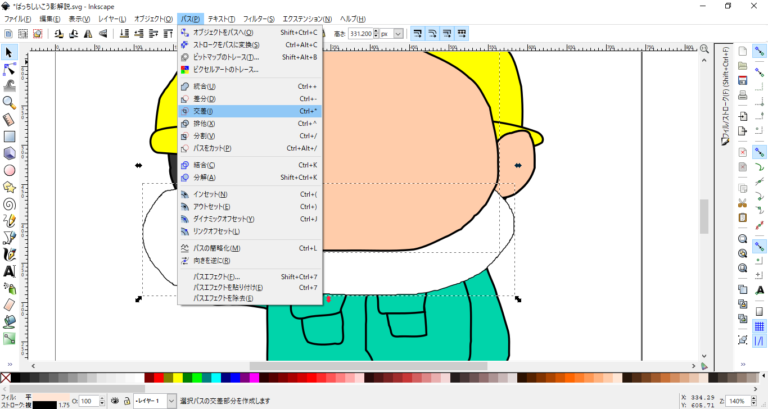Viewport: 768px width, 409px height.
Task: Select the Selector arrow tool
Action: [x=9, y=52]
